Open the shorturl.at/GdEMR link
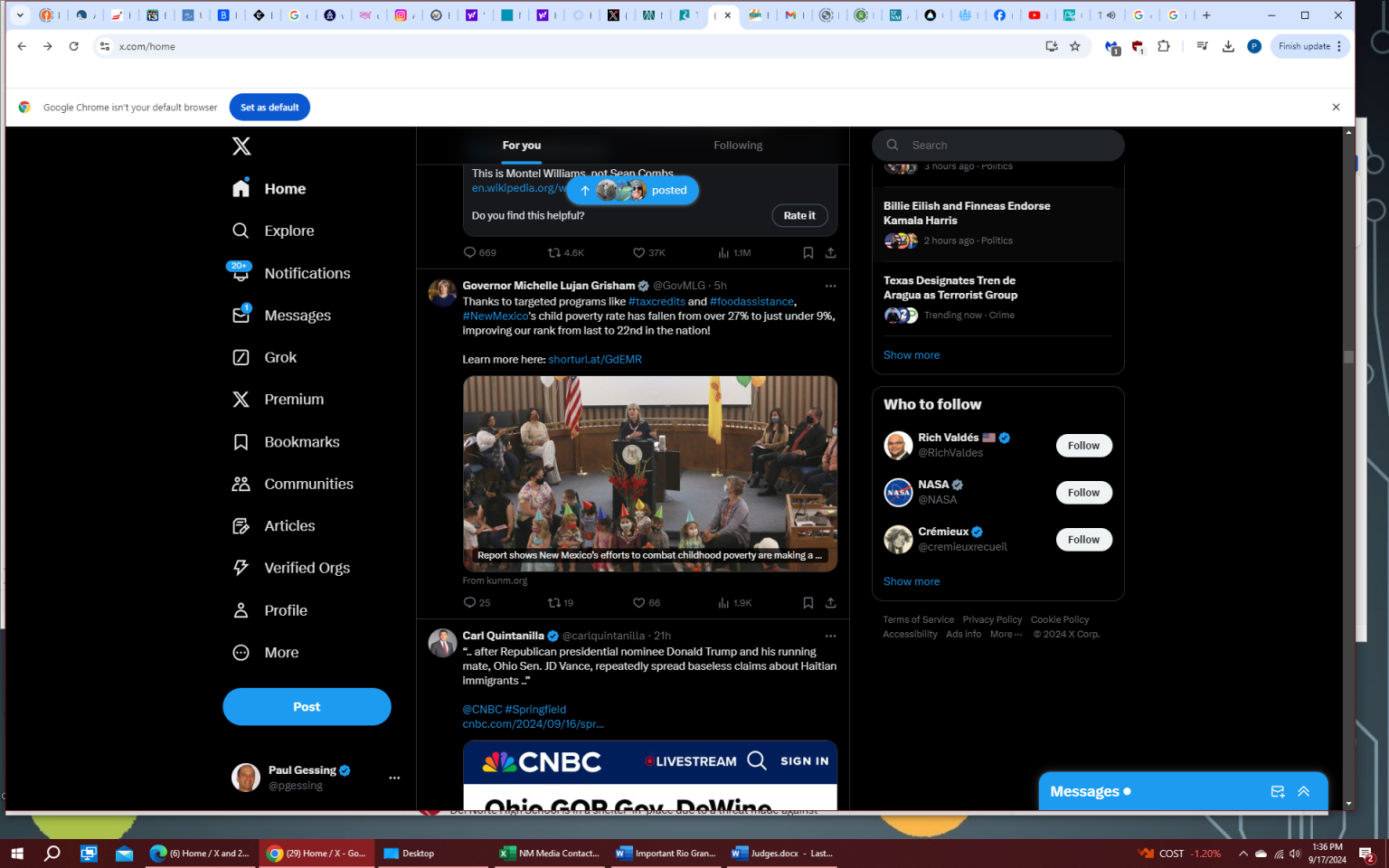Image resolution: width=1389 pixels, height=868 pixels. [x=595, y=360]
